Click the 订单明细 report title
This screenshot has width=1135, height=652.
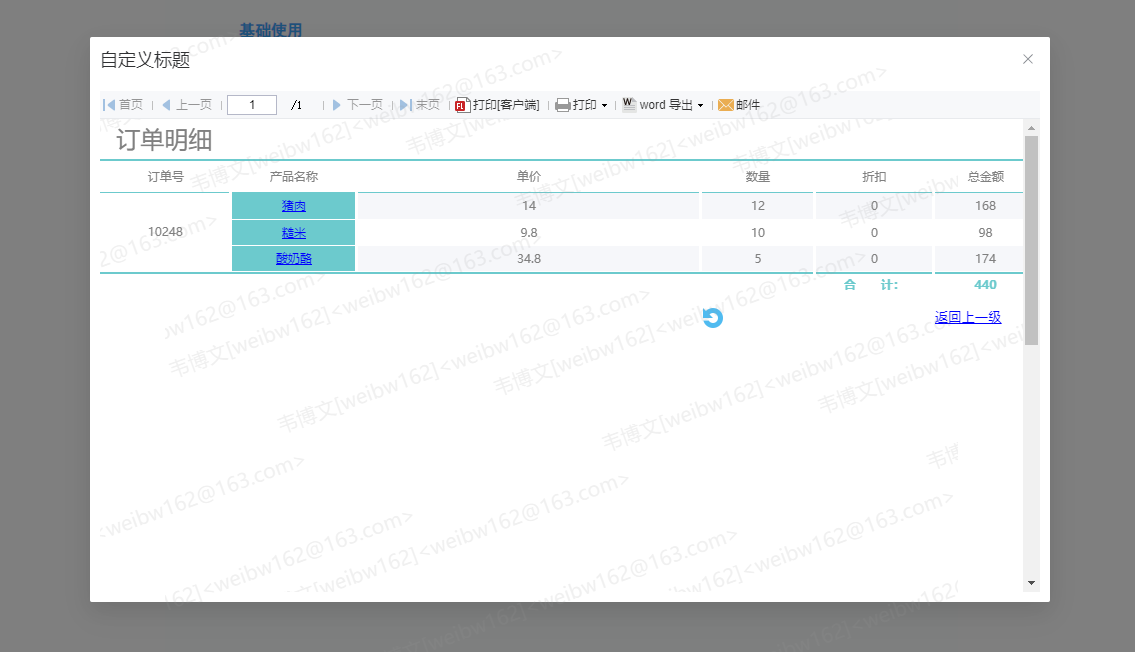point(164,140)
